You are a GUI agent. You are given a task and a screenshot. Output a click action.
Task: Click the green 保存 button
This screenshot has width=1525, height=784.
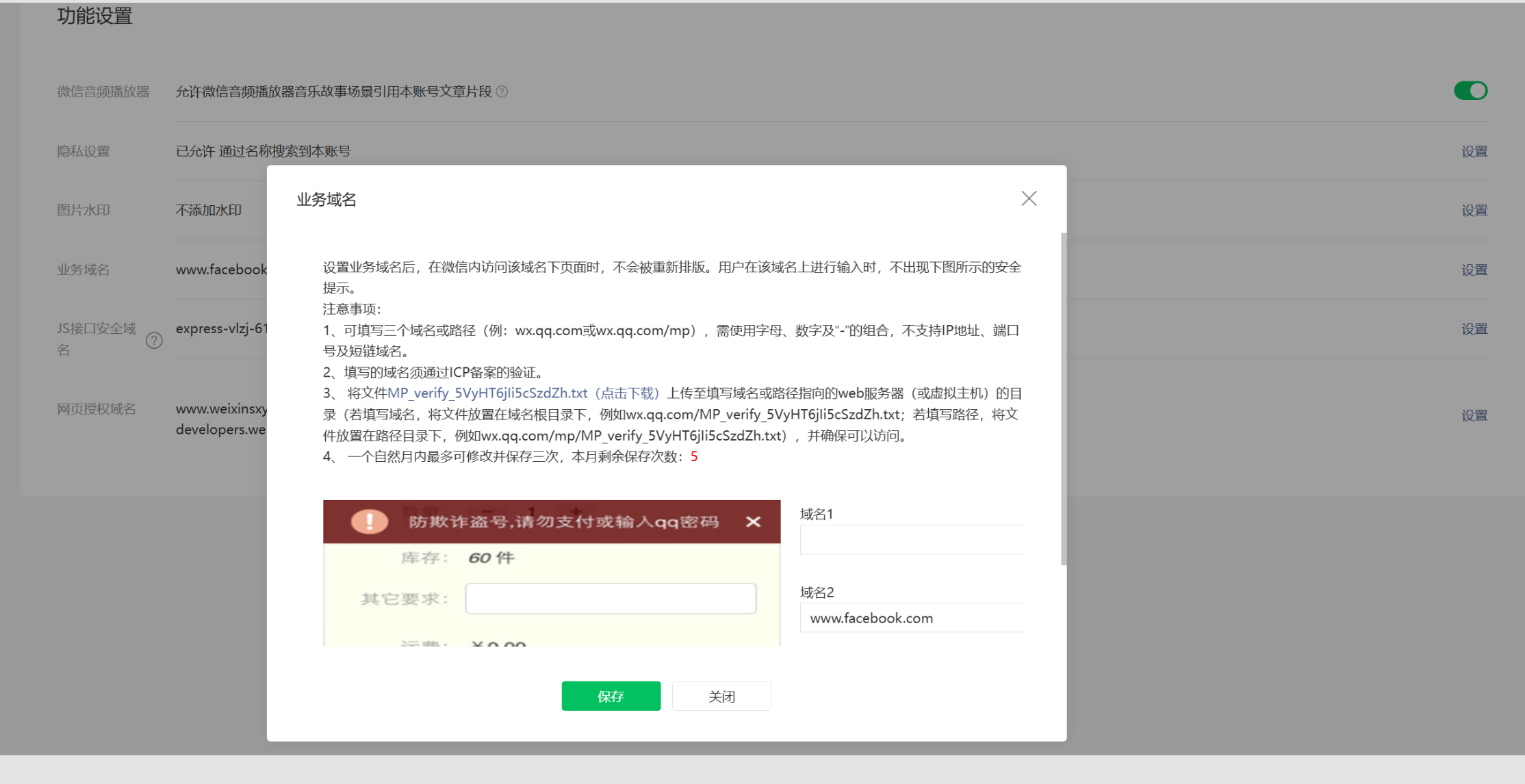click(x=611, y=696)
